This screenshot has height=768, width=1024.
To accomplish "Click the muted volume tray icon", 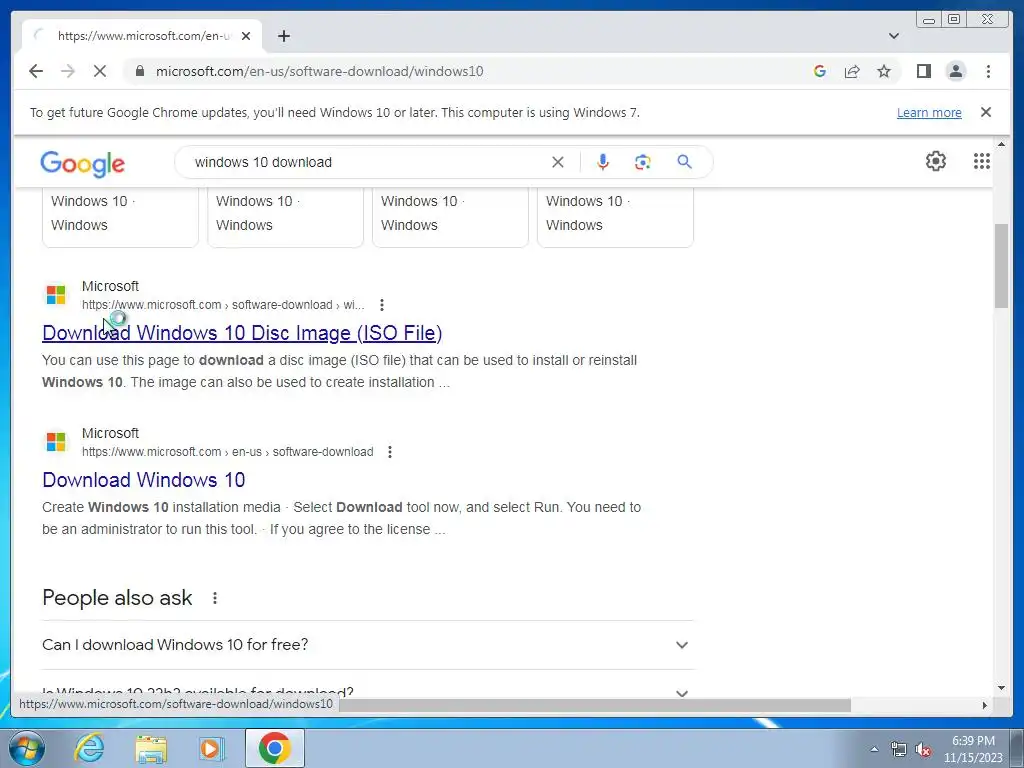I will [923, 749].
